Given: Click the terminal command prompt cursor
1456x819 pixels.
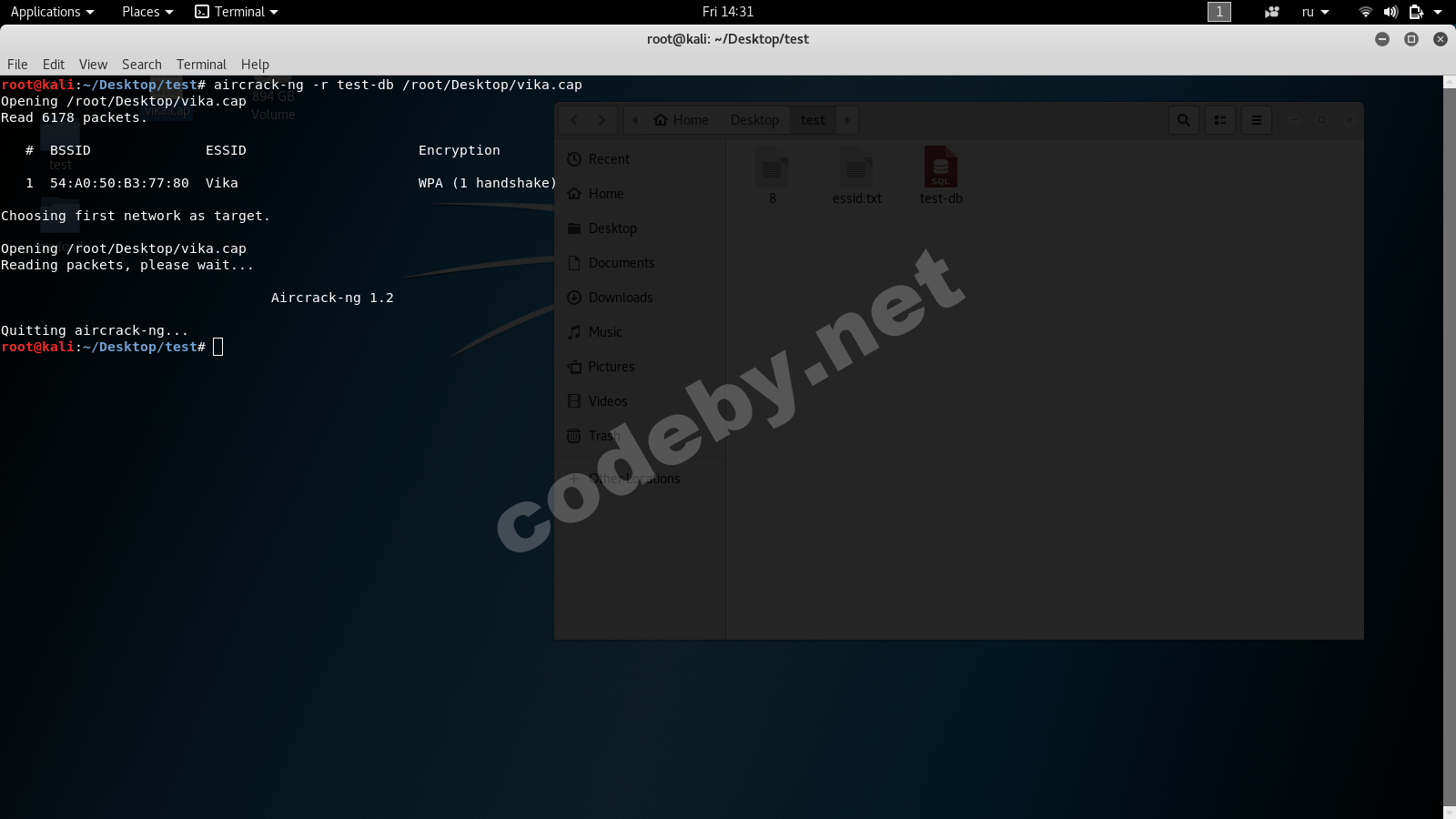Looking at the screenshot, I should tap(217, 347).
